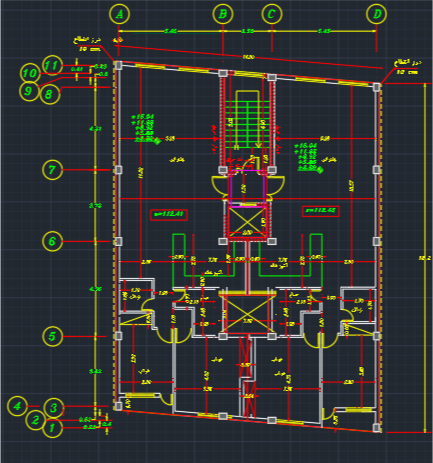
Task: Select the right red area label 112.42
Action: click(x=321, y=211)
